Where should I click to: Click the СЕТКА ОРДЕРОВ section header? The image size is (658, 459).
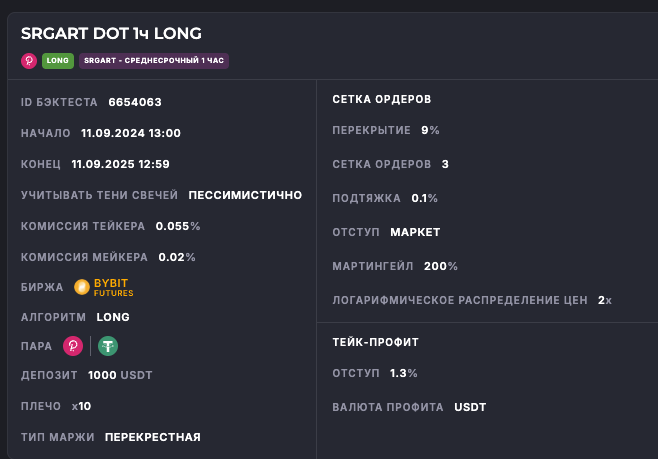tap(381, 99)
